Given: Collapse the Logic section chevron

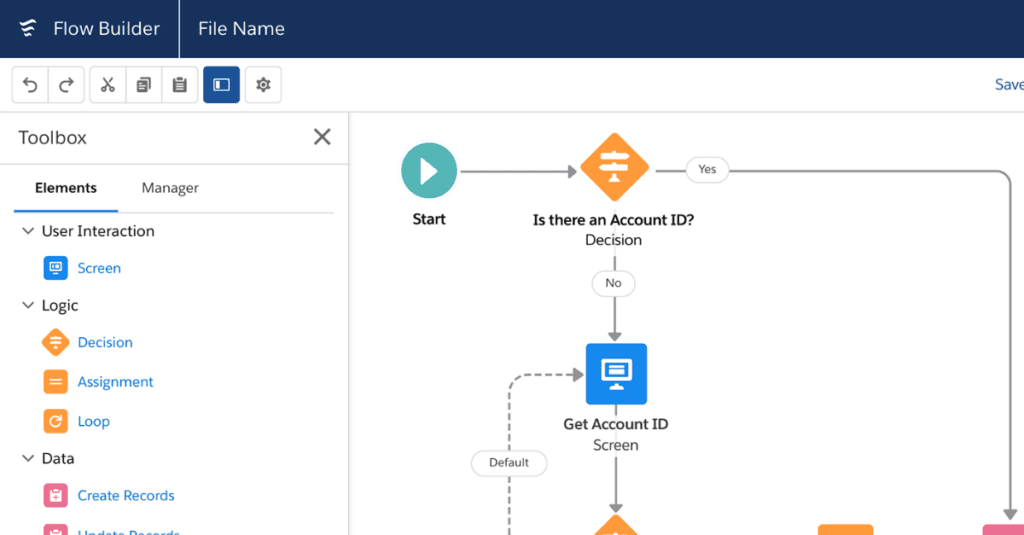Looking at the screenshot, I should [x=28, y=305].
